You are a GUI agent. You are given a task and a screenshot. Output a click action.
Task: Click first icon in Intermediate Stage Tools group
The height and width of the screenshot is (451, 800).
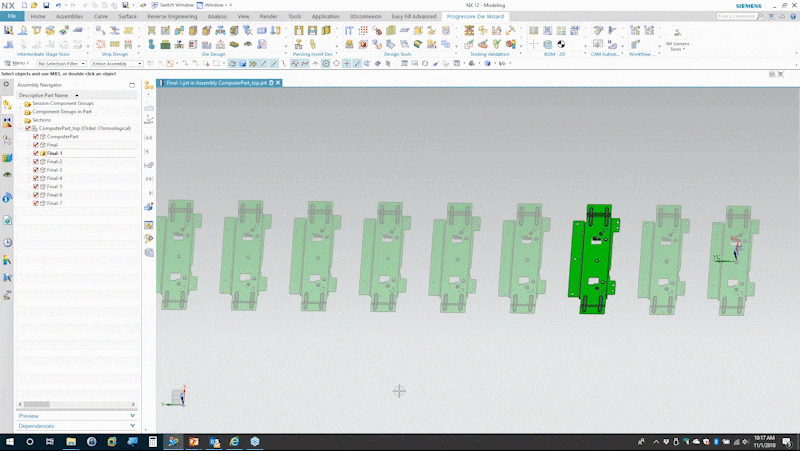click(9, 31)
